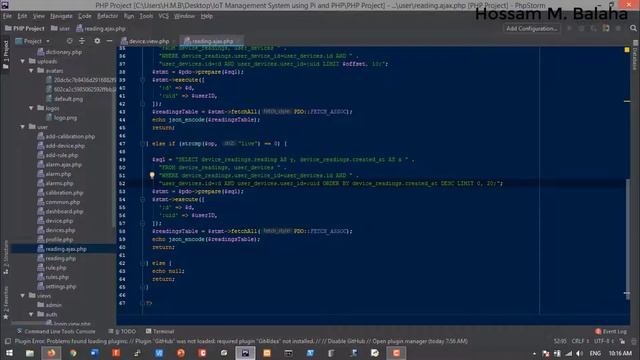Viewport: 640px width, 360px height.
Task: Select settings.php in project tree
Action: (57, 287)
